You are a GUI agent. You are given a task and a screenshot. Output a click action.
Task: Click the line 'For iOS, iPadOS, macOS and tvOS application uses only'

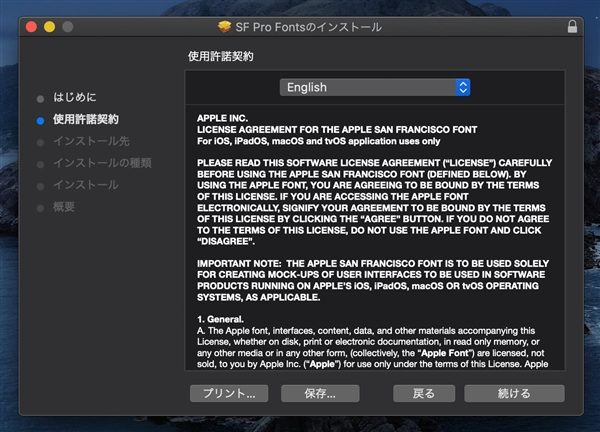(x=318, y=141)
